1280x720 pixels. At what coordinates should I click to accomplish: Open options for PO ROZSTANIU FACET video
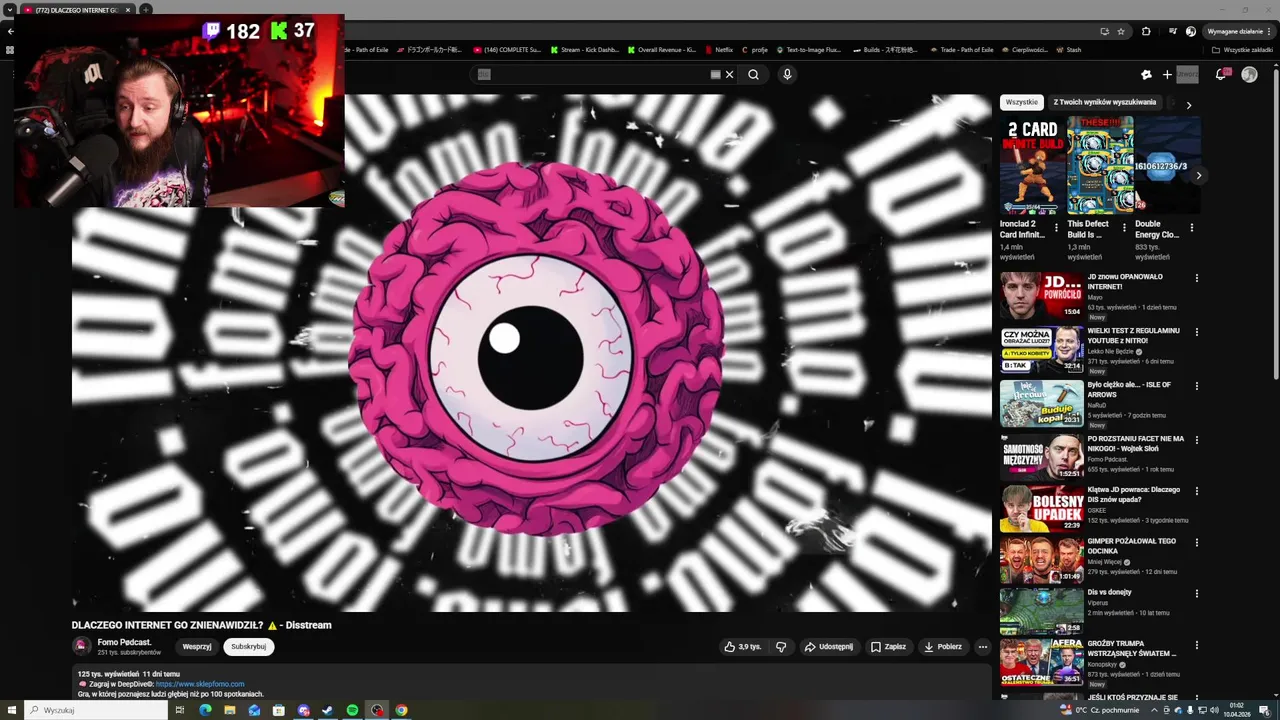point(1196,440)
